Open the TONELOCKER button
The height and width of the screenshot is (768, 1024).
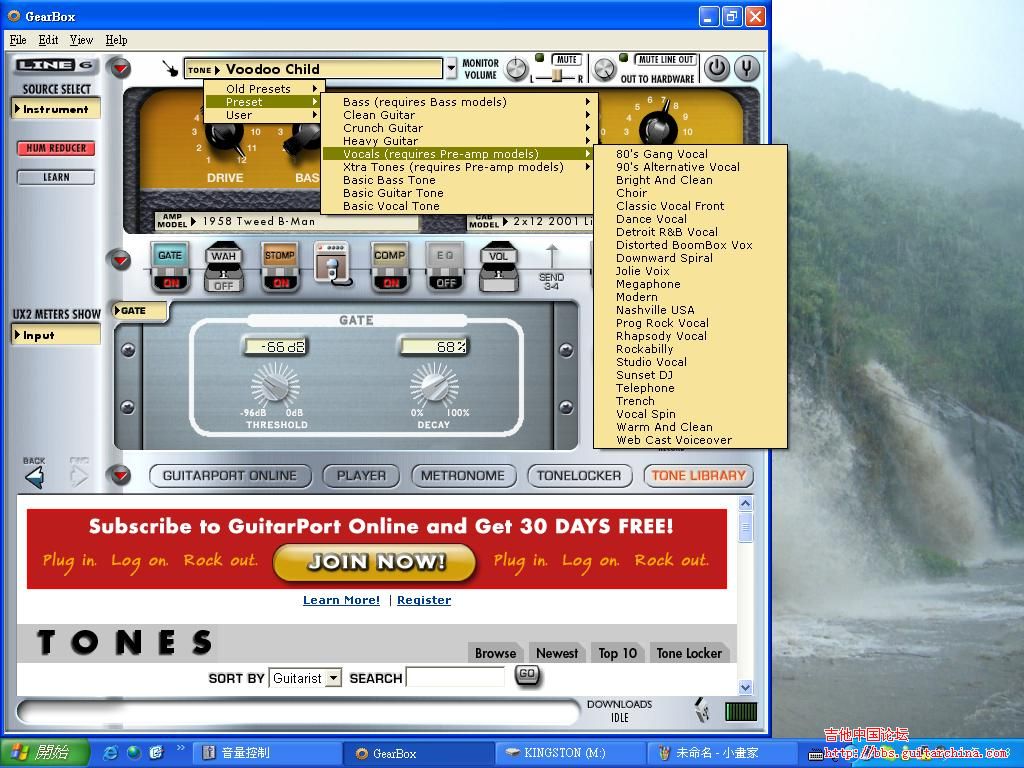tap(579, 475)
